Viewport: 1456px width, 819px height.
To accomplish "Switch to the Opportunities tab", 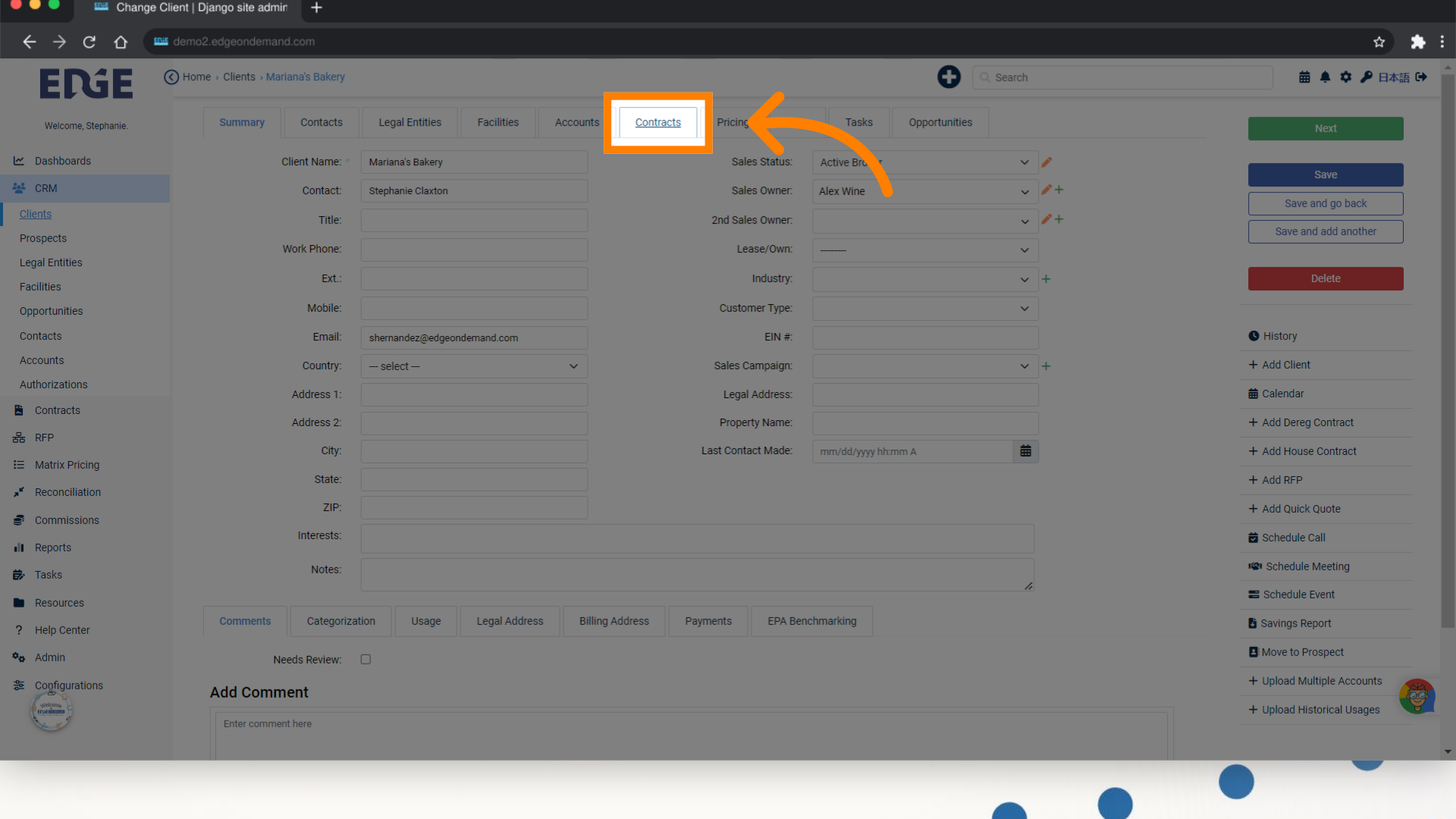I will coord(940,122).
